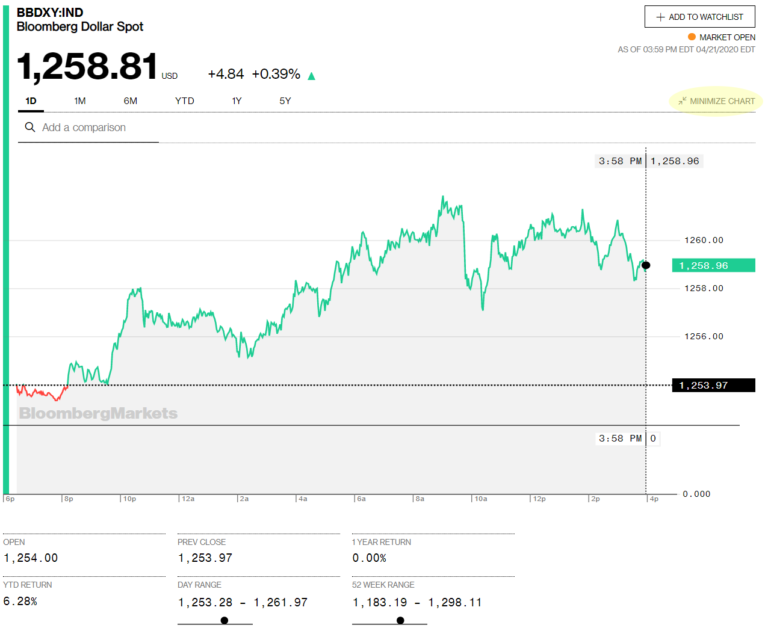Show the 1Y chart range
The height and width of the screenshot is (634, 768).
(237, 101)
